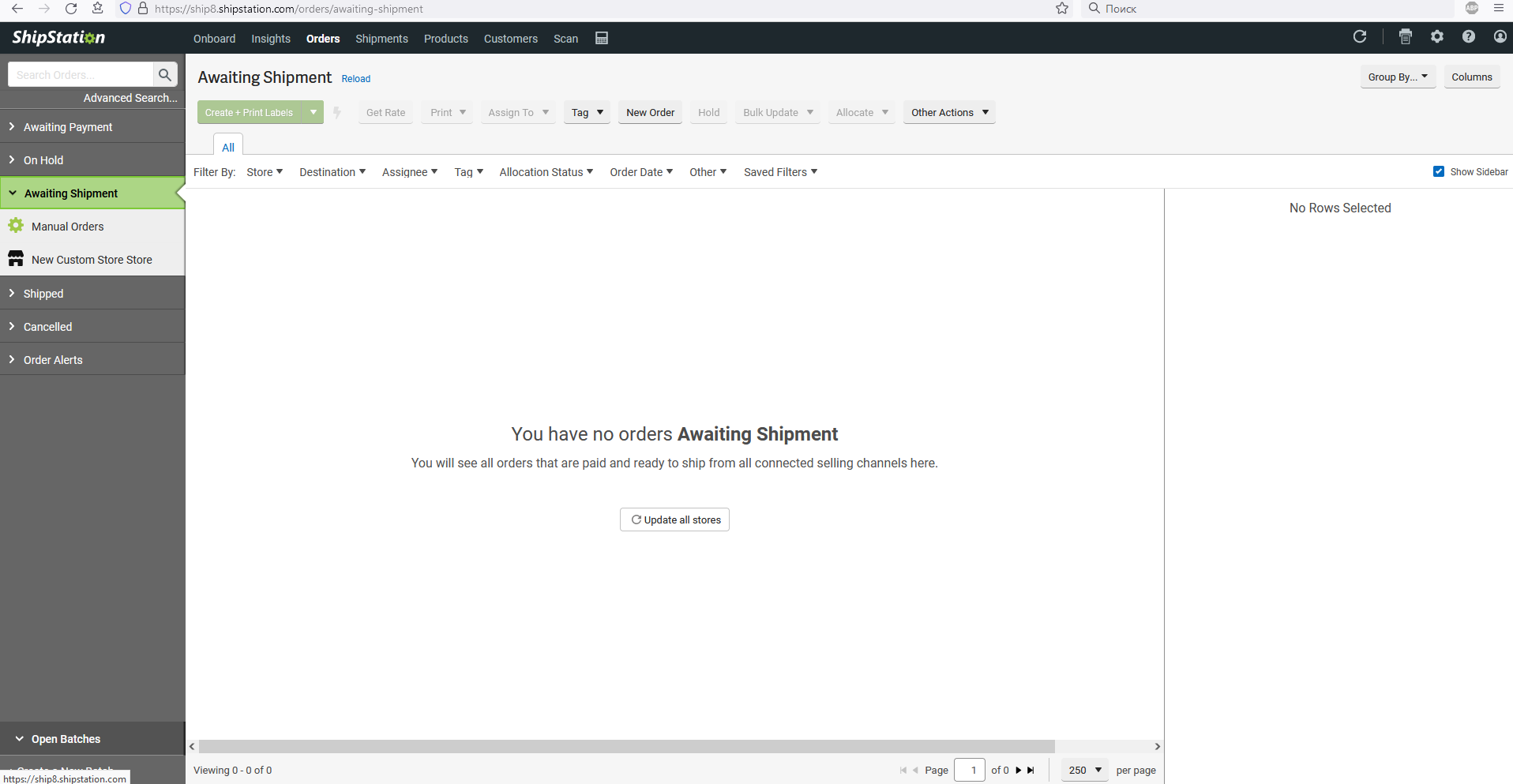The height and width of the screenshot is (784, 1513).
Task: Click the page number input field
Action: tap(970, 770)
